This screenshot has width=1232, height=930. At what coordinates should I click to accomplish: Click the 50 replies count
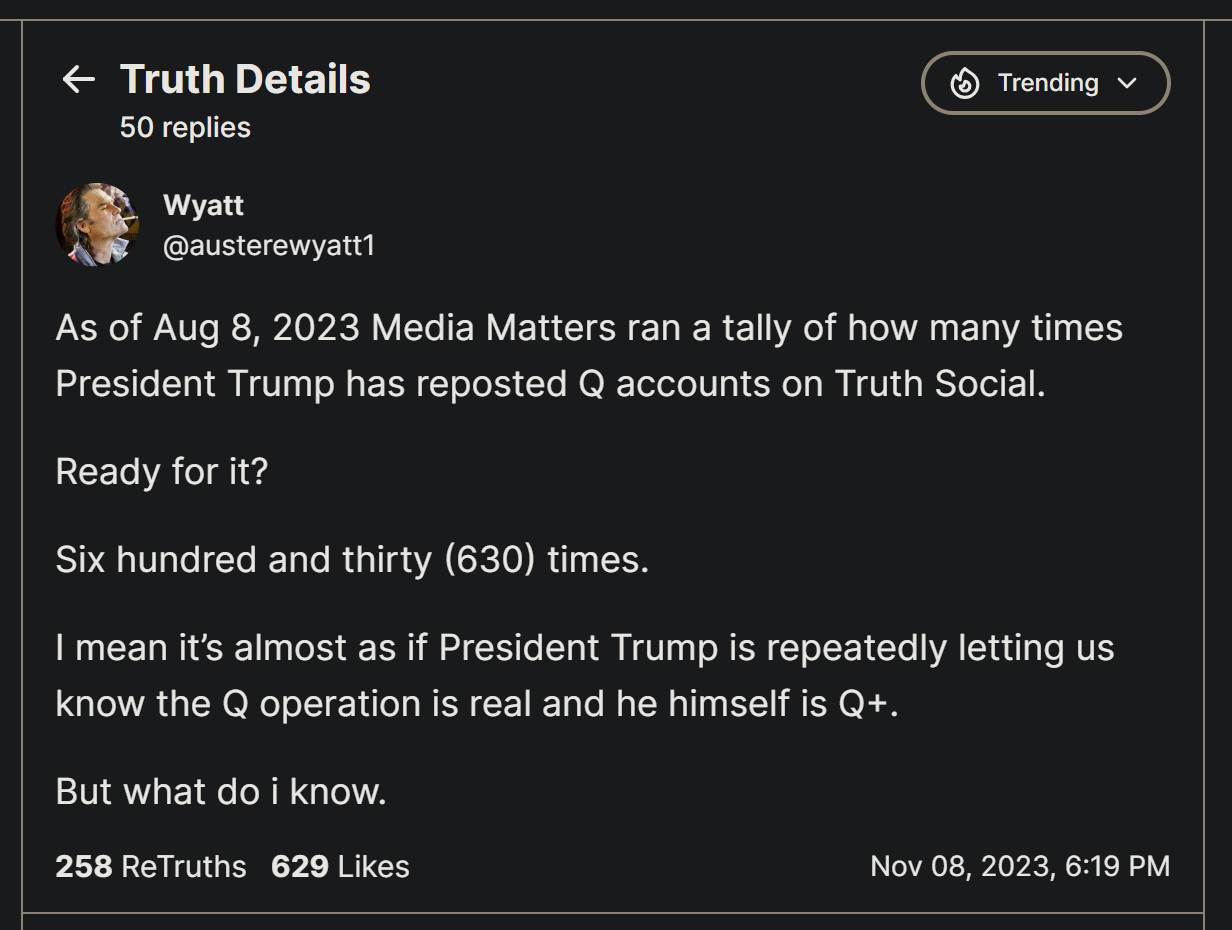[x=185, y=128]
